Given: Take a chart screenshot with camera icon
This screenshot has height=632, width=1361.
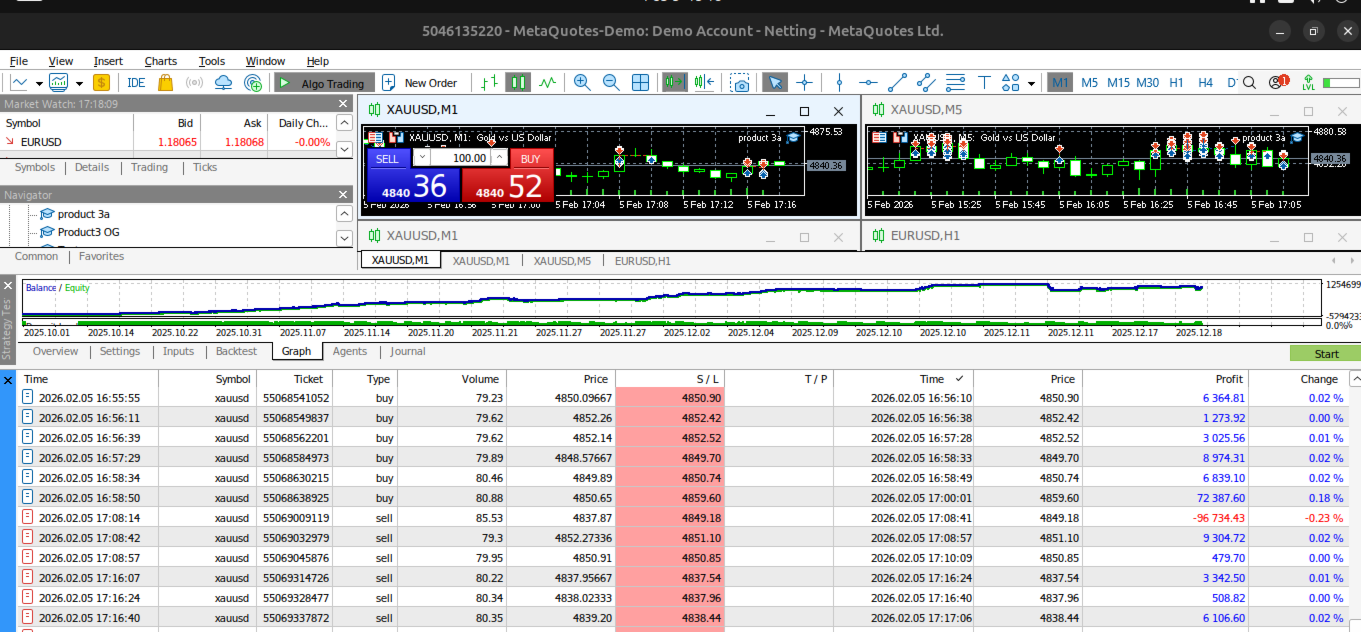Looking at the screenshot, I should coord(740,83).
